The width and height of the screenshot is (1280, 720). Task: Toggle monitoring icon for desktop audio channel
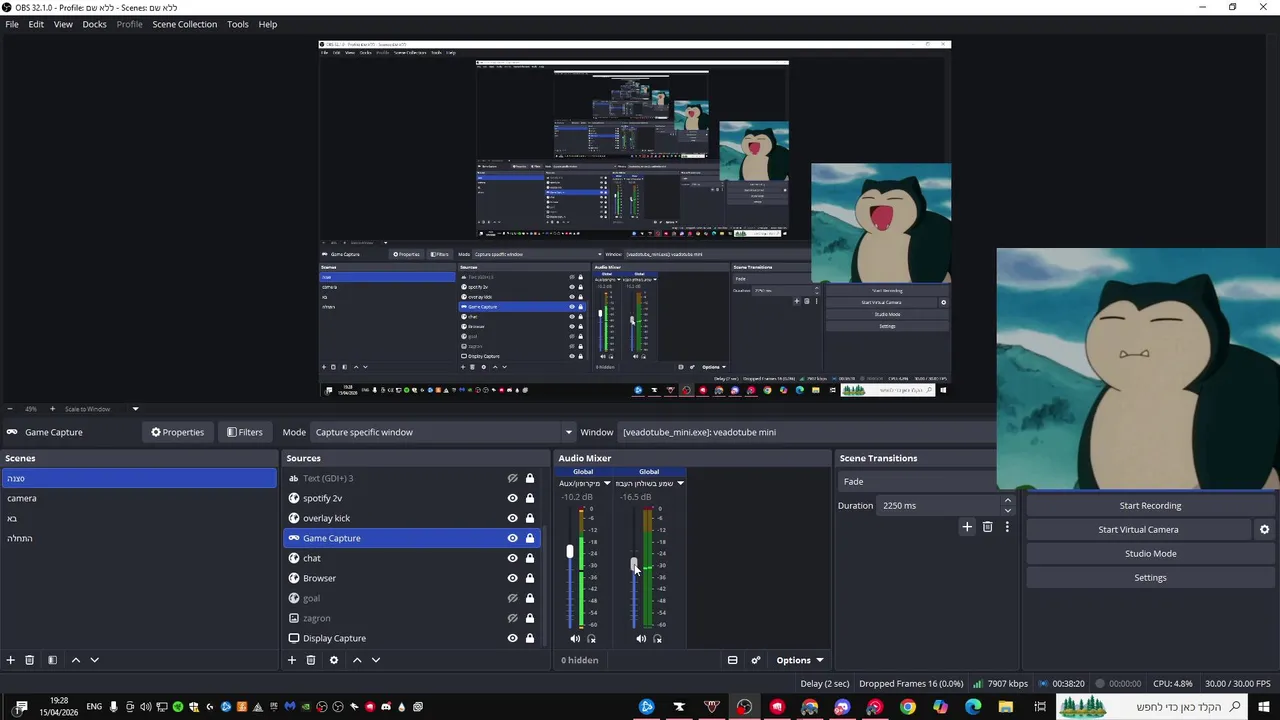(x=657, y=638)
